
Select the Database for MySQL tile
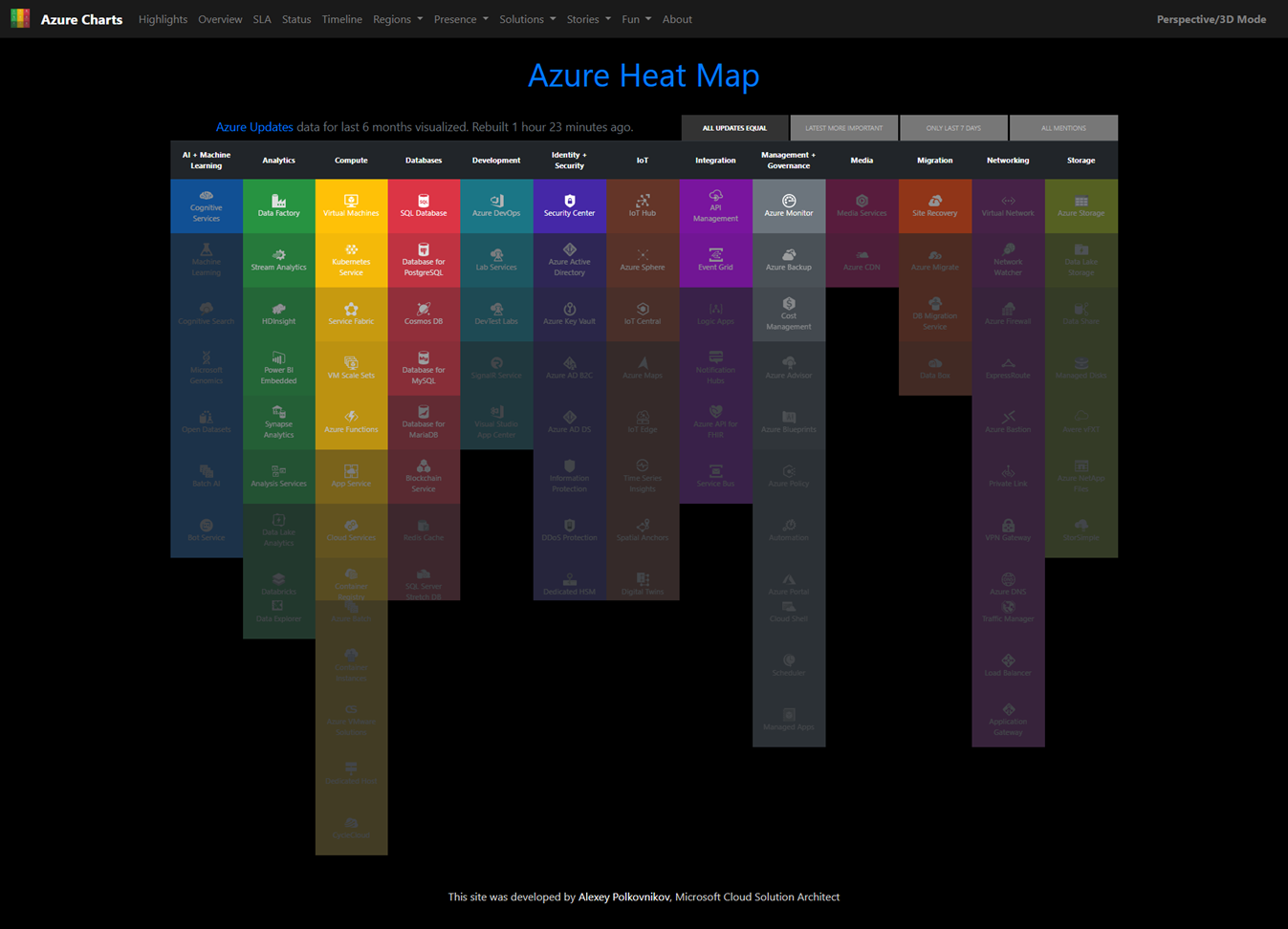[424, 368]
